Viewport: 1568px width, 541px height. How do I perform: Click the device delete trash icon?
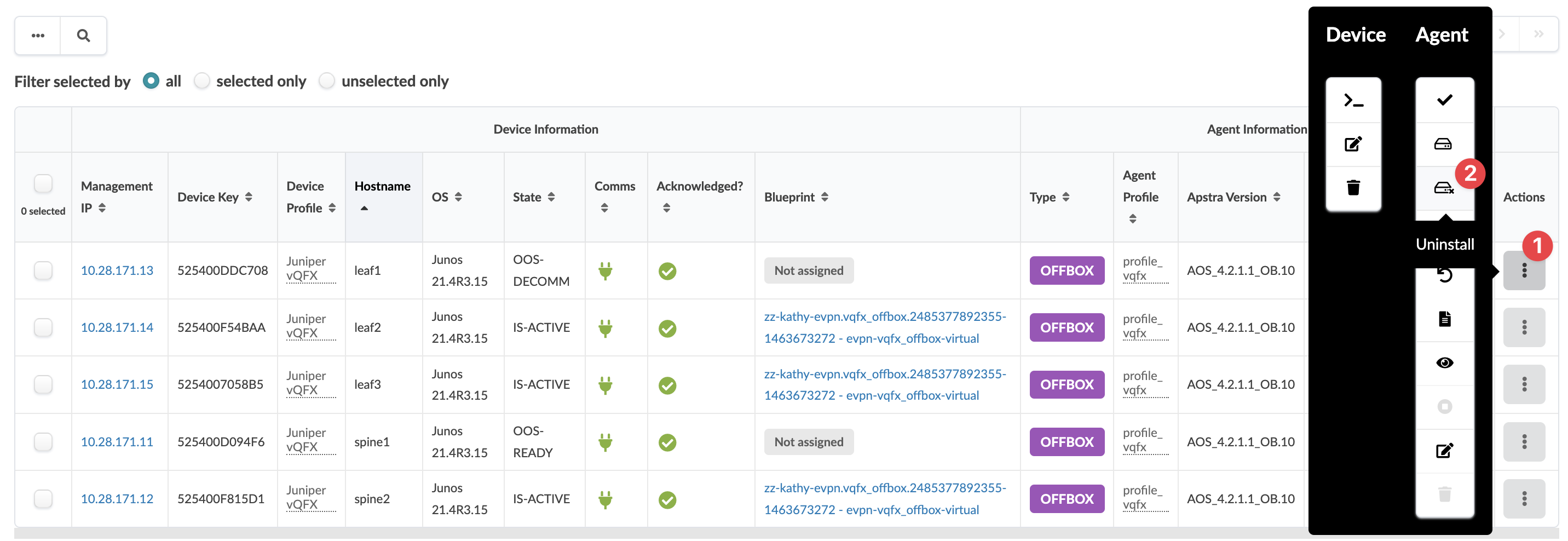pos(1352,187)
